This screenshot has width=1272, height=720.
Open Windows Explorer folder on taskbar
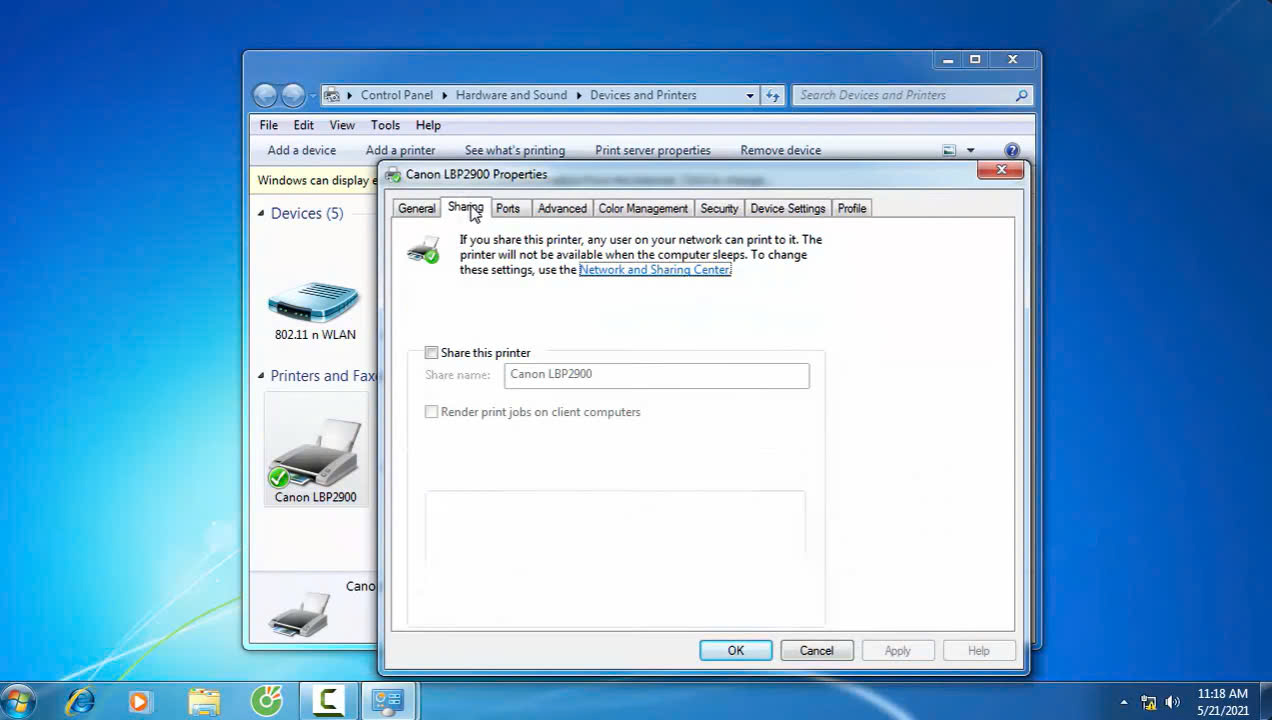(204, 700)
